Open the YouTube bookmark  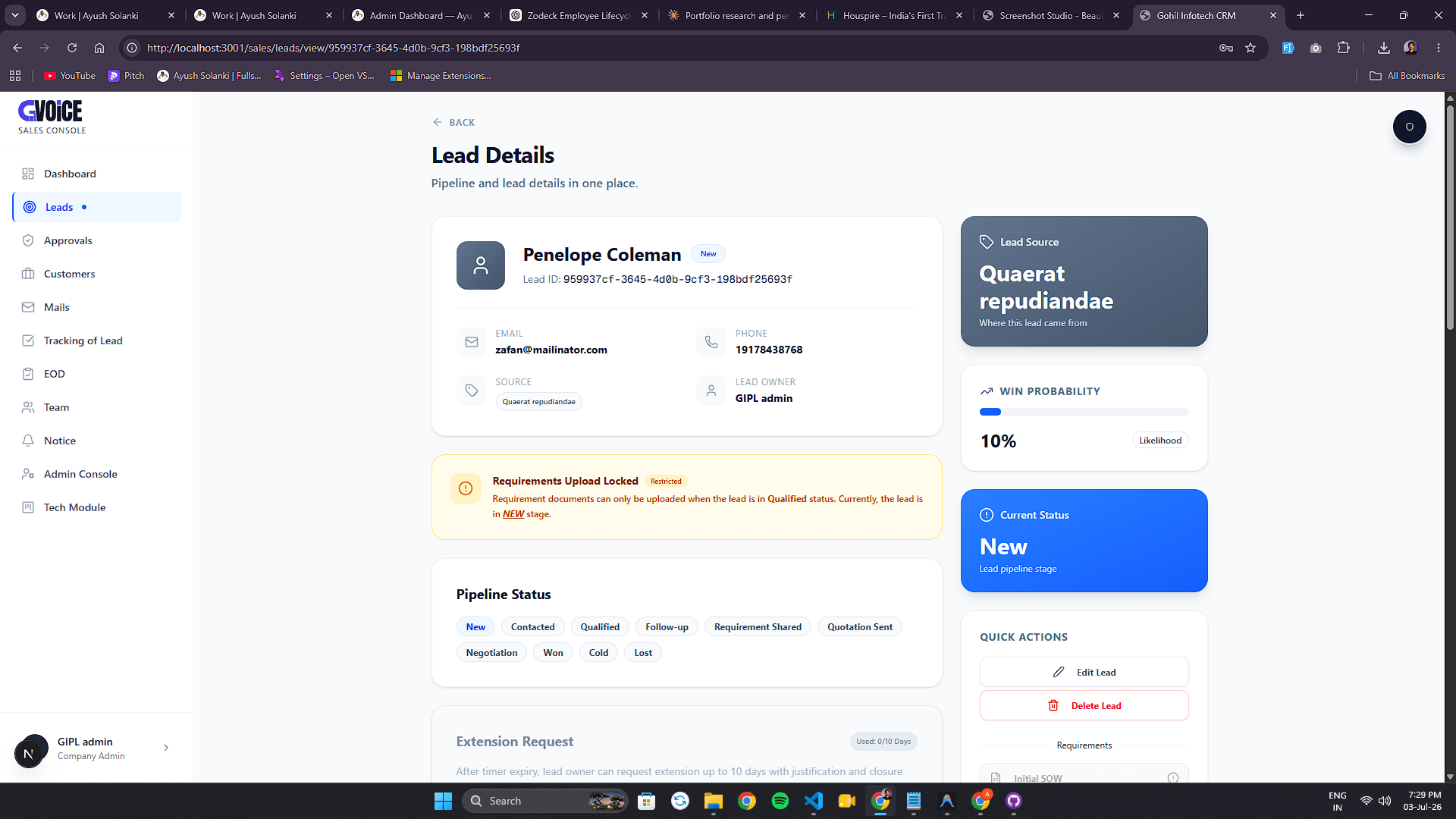70,76
